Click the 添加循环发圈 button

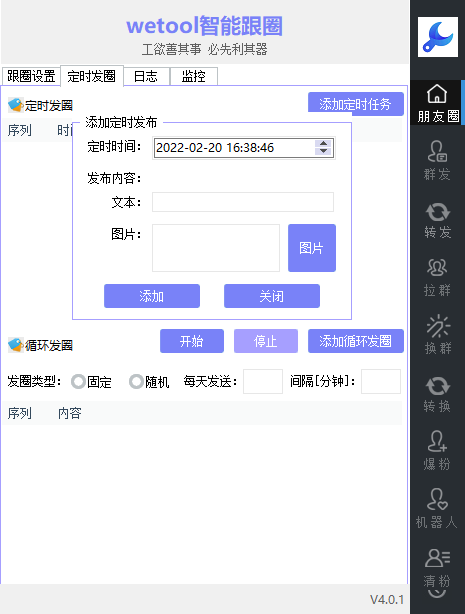(x=356, y=341)
